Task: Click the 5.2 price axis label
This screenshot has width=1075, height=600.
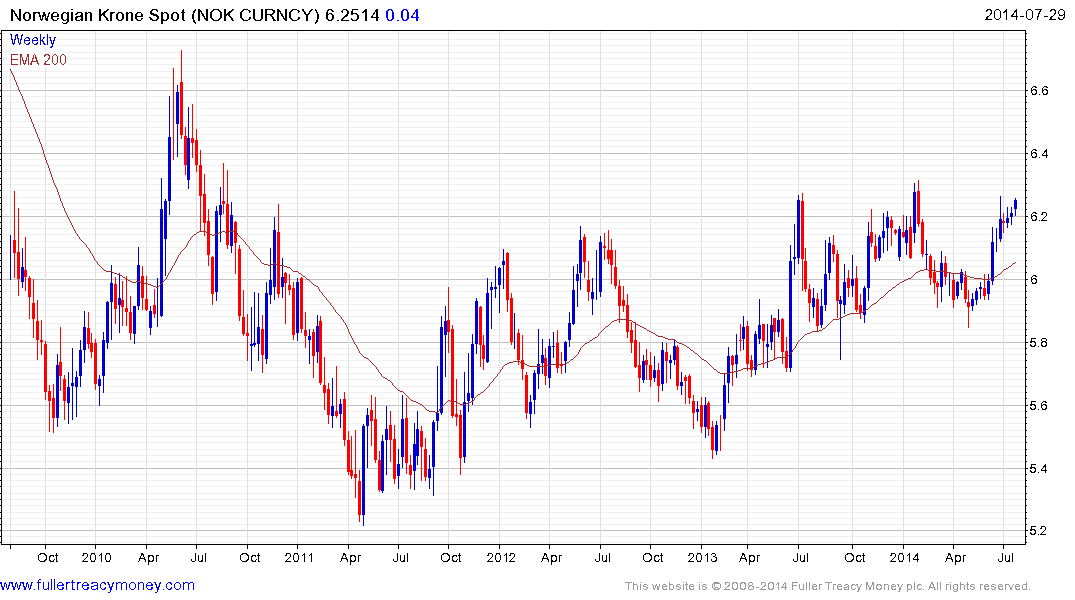Action: click(x=1039, y=531)
